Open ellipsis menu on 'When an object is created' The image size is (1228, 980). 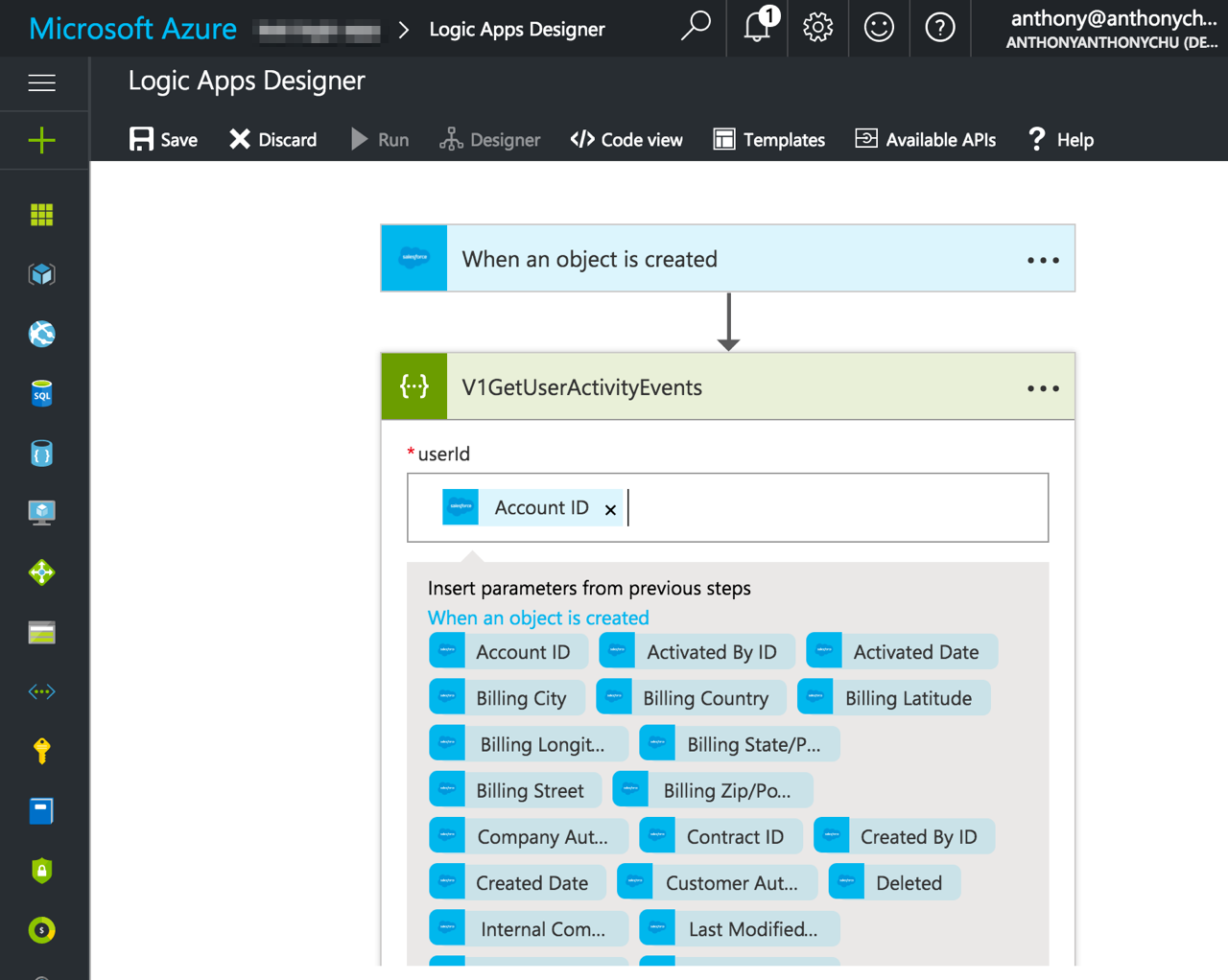click(1043, 260)
